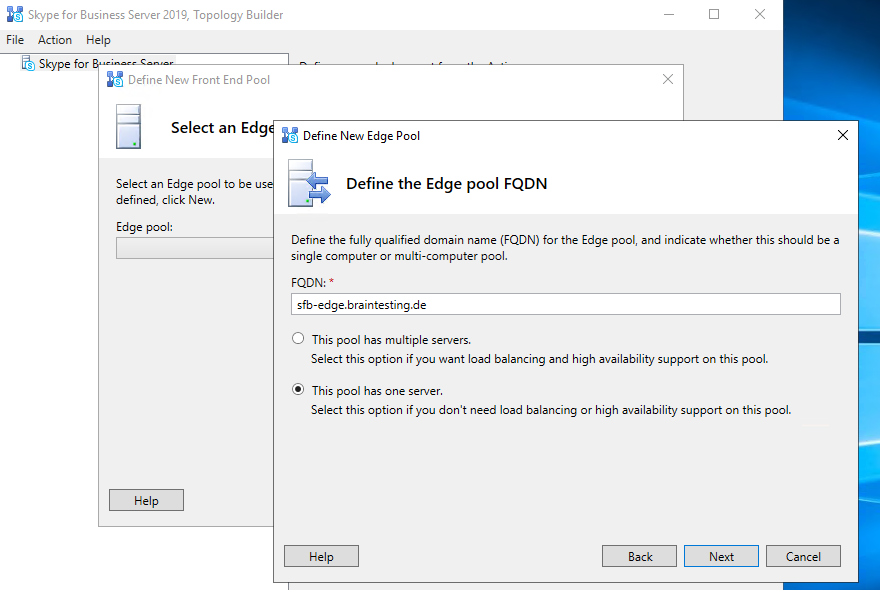880x590 pixels.
Task: Click the FQDN text field
Action: pyautogui.click(x=565, y=305)
